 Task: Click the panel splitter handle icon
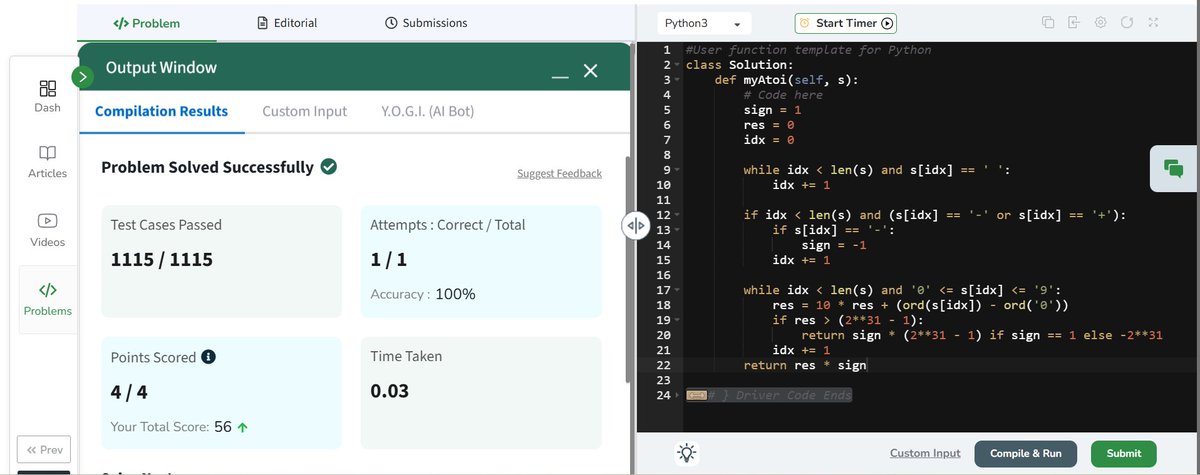coord(636,226)
